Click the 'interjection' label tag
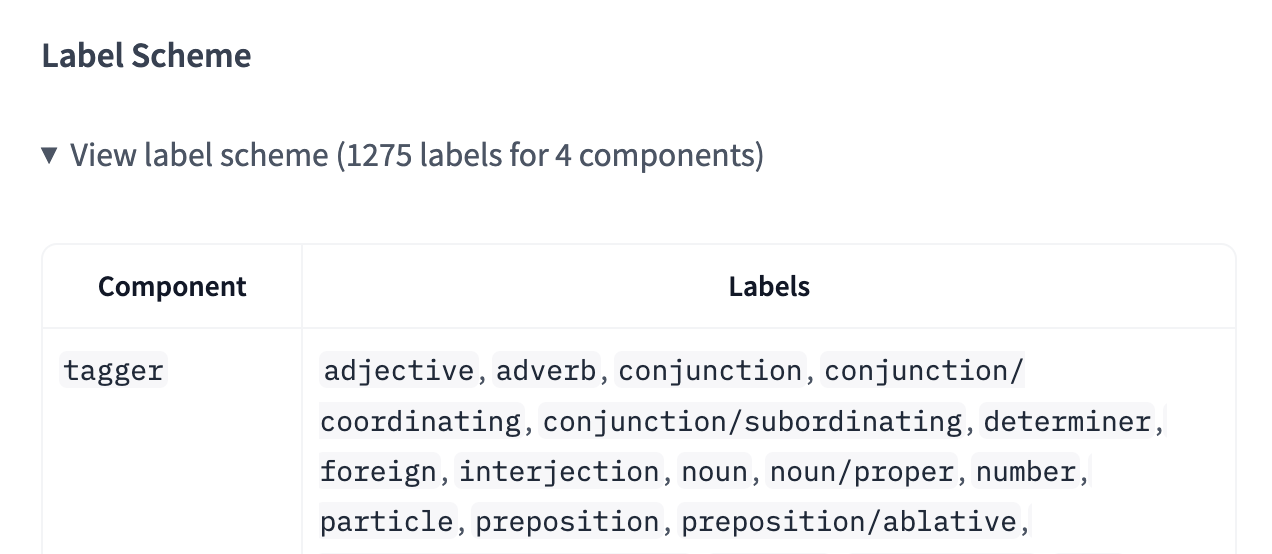Screen dimensions: 1272x554 click(559, 471)
